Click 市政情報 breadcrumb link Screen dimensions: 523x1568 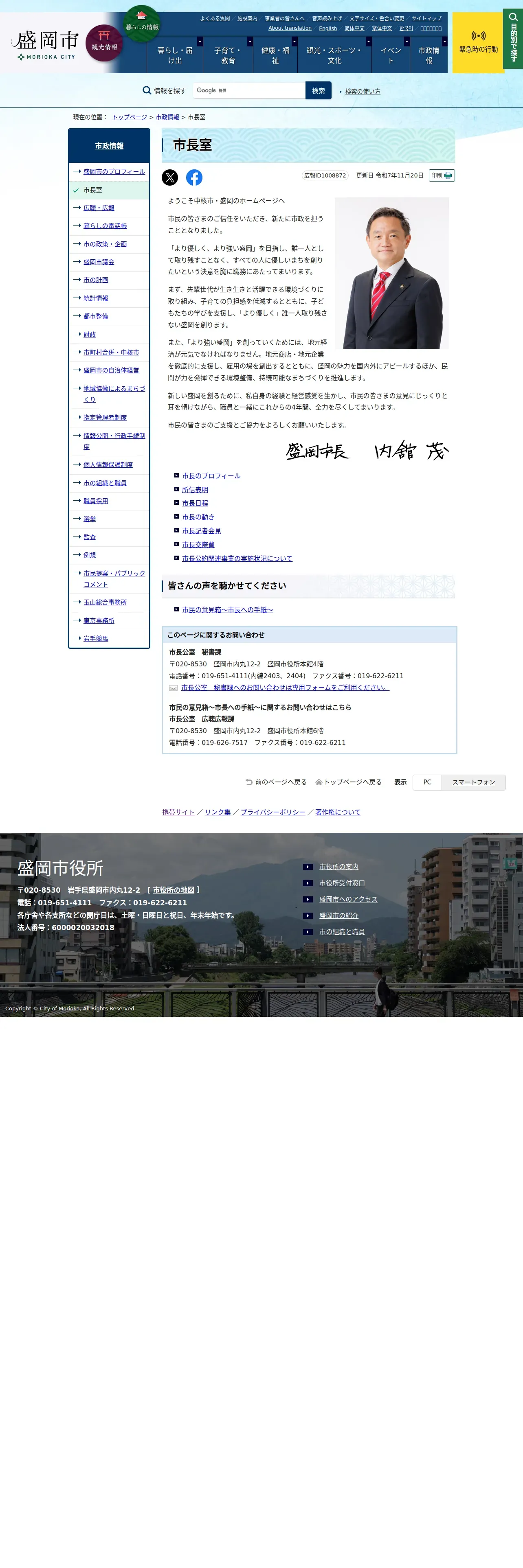click(167, 118)
